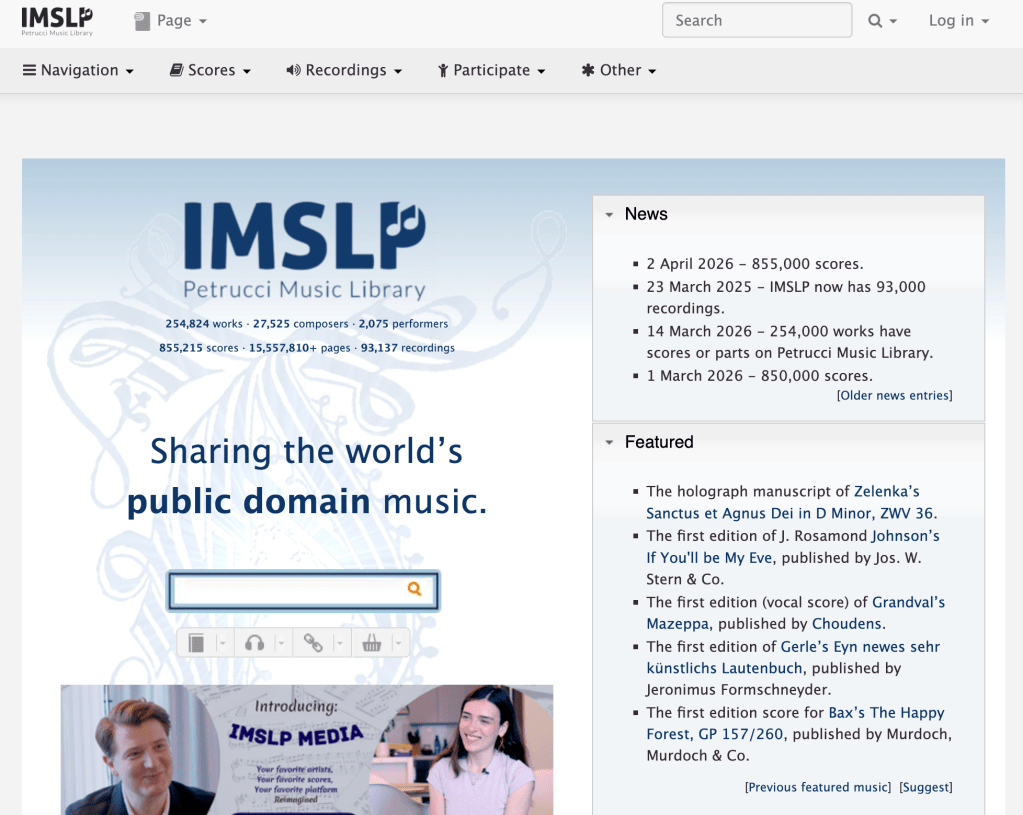The width and height of the screenshot is (1023, 815).
Task: Click the chain link icon under the search bar
Action: [x=315, y=642]
